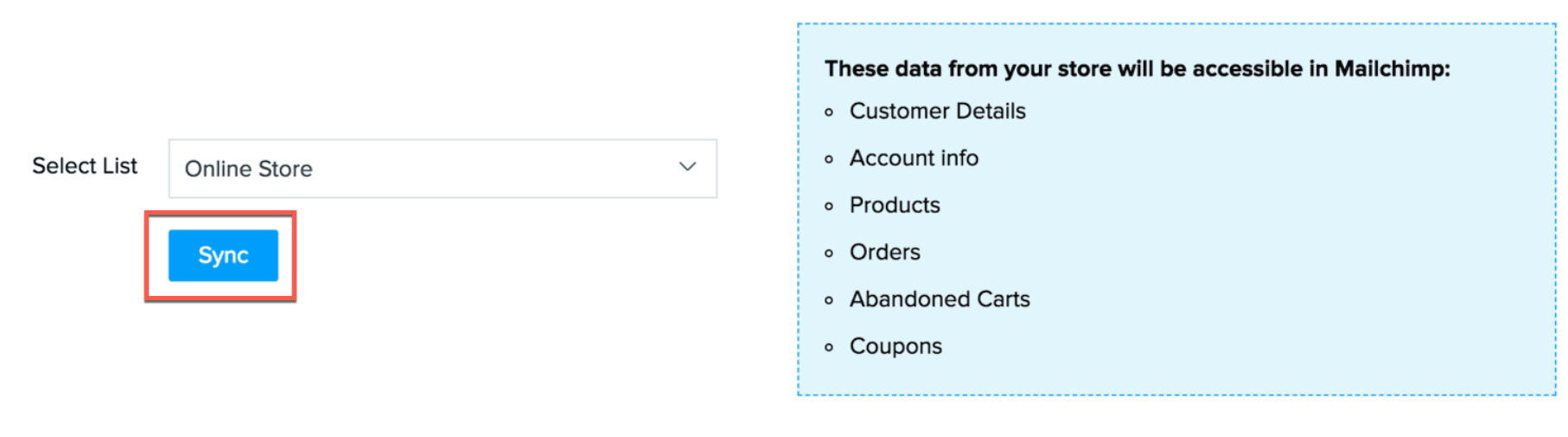Image resolution: width=1568 pixels, height=437 pixels.
Task: Open the Select List dropdown
Action: 442,169
